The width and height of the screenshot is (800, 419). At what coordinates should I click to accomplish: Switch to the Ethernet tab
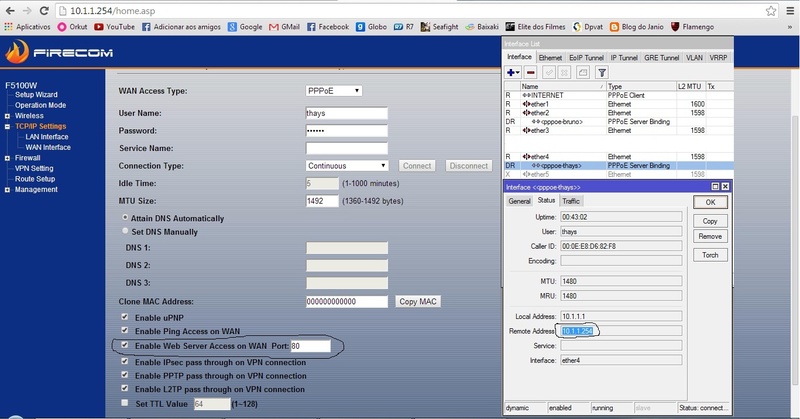pos(550,58)
